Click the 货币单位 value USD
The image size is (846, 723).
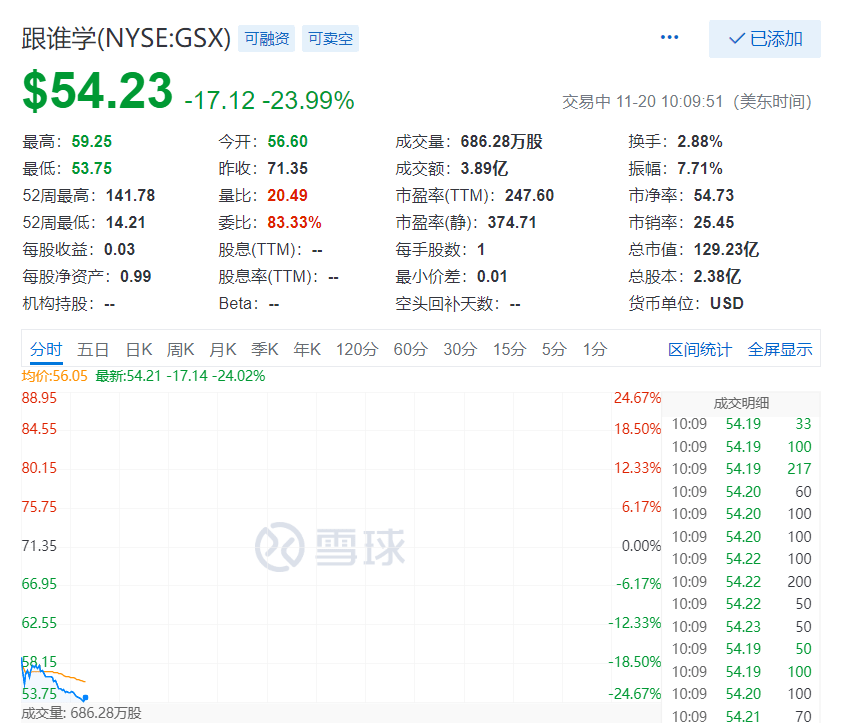coord(727,303)
